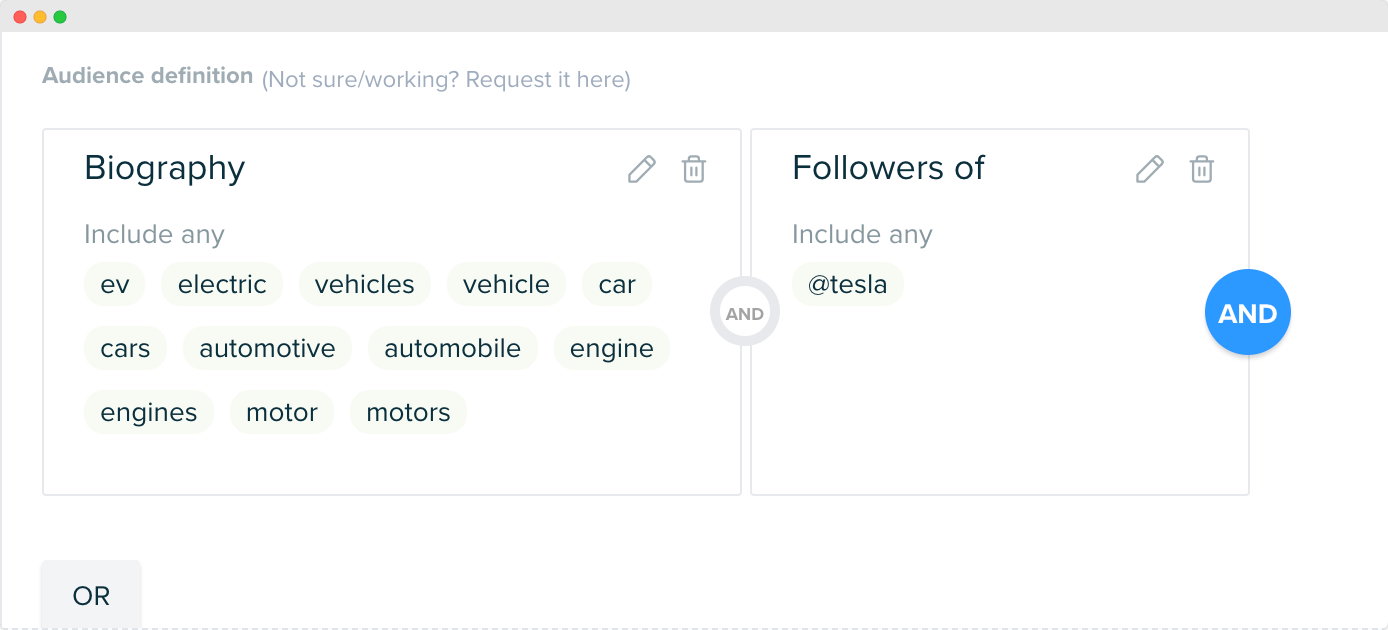Open the Request it here link
1388x630 pixels.
coord(548,80)
